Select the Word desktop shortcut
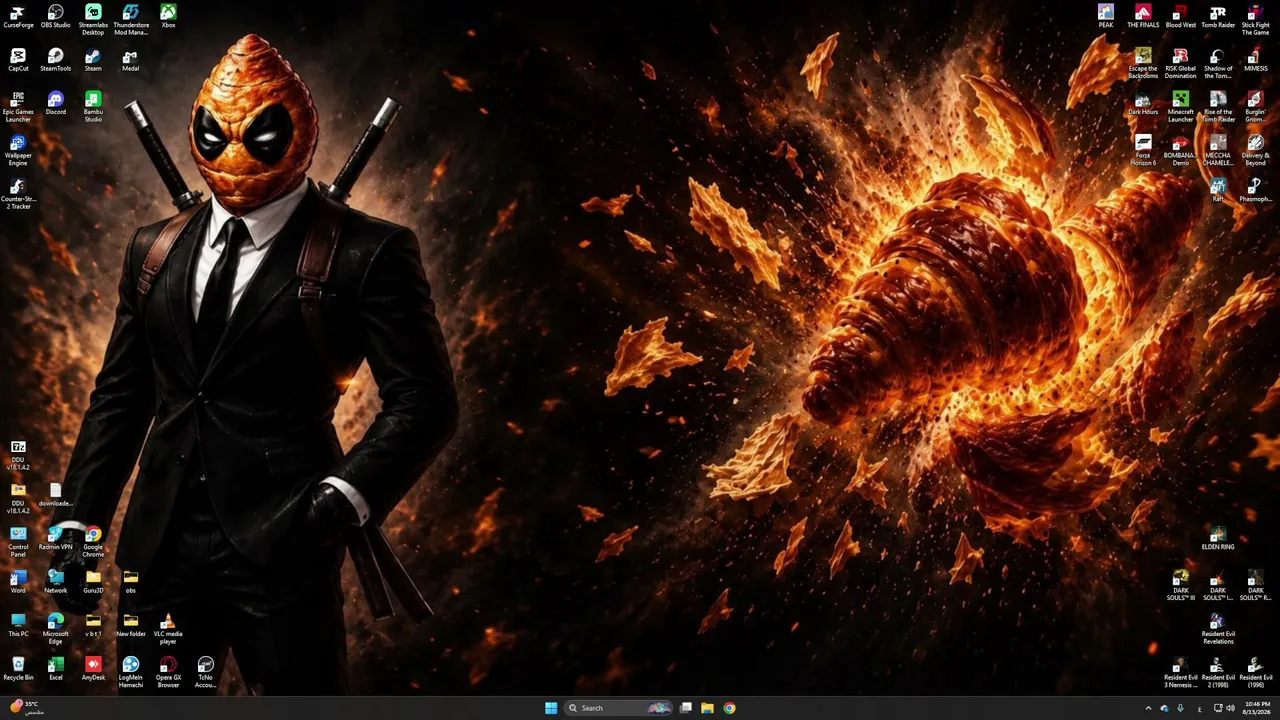Screen dimensions: 1280x720 [x=18, y=582]
